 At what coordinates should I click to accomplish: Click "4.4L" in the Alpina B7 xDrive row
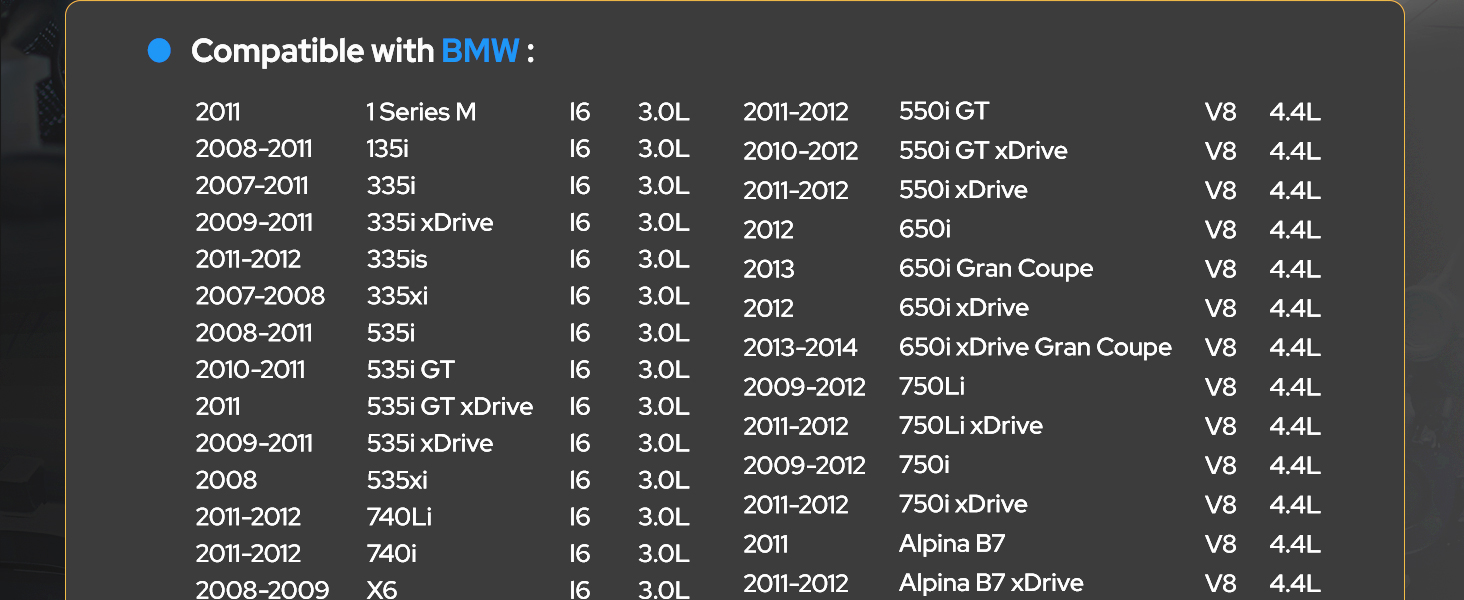click(x=1295, y=583)
